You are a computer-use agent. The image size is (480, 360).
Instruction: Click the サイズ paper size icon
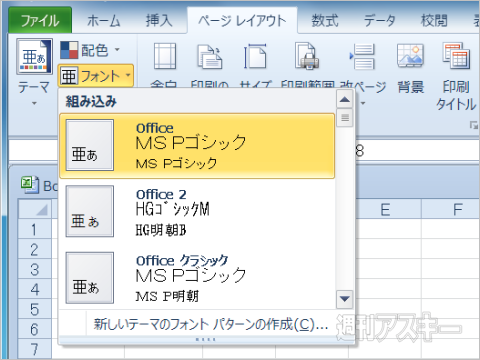pos(255,56)
